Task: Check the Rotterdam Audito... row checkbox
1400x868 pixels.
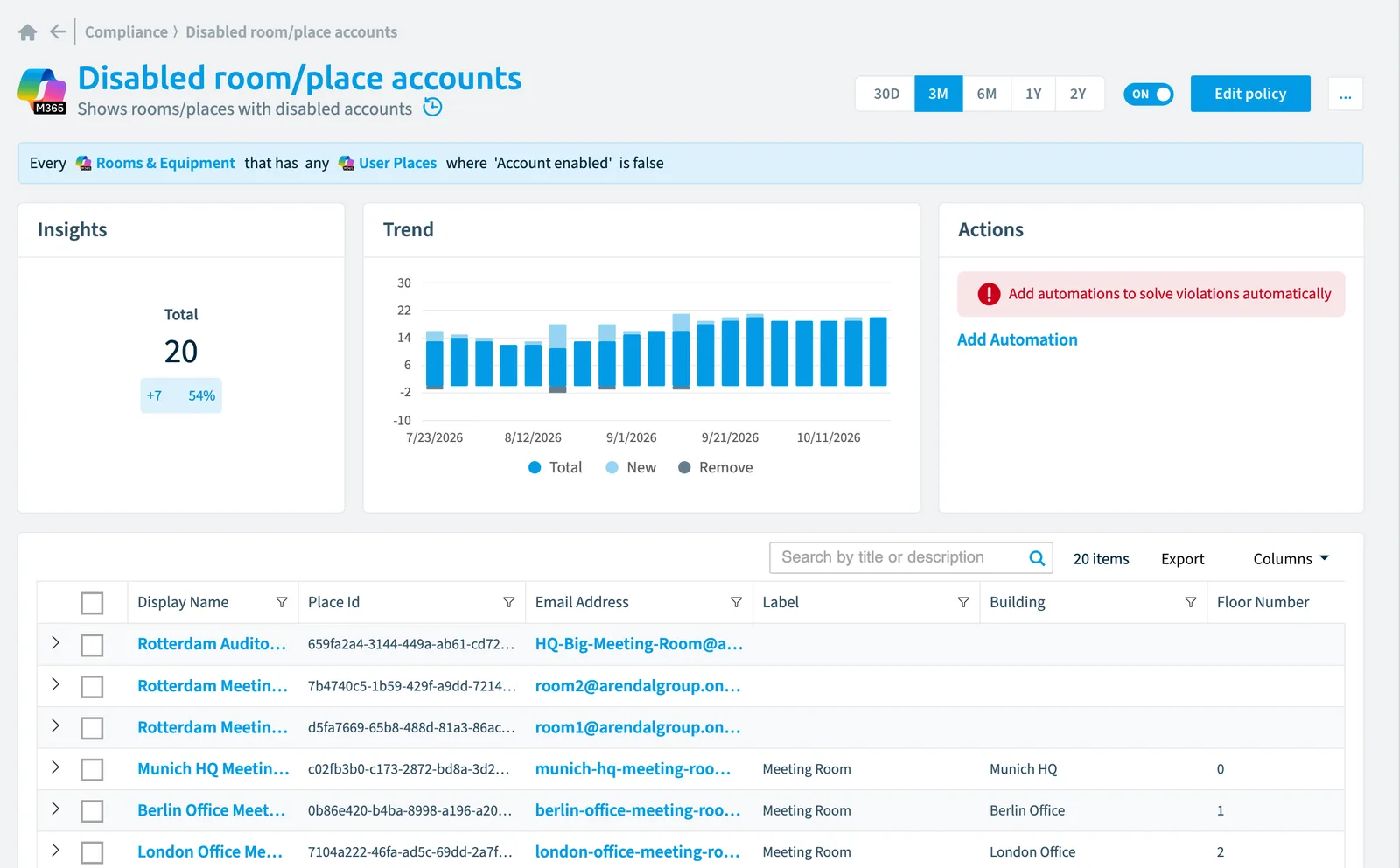Action: tap(92, 645)
